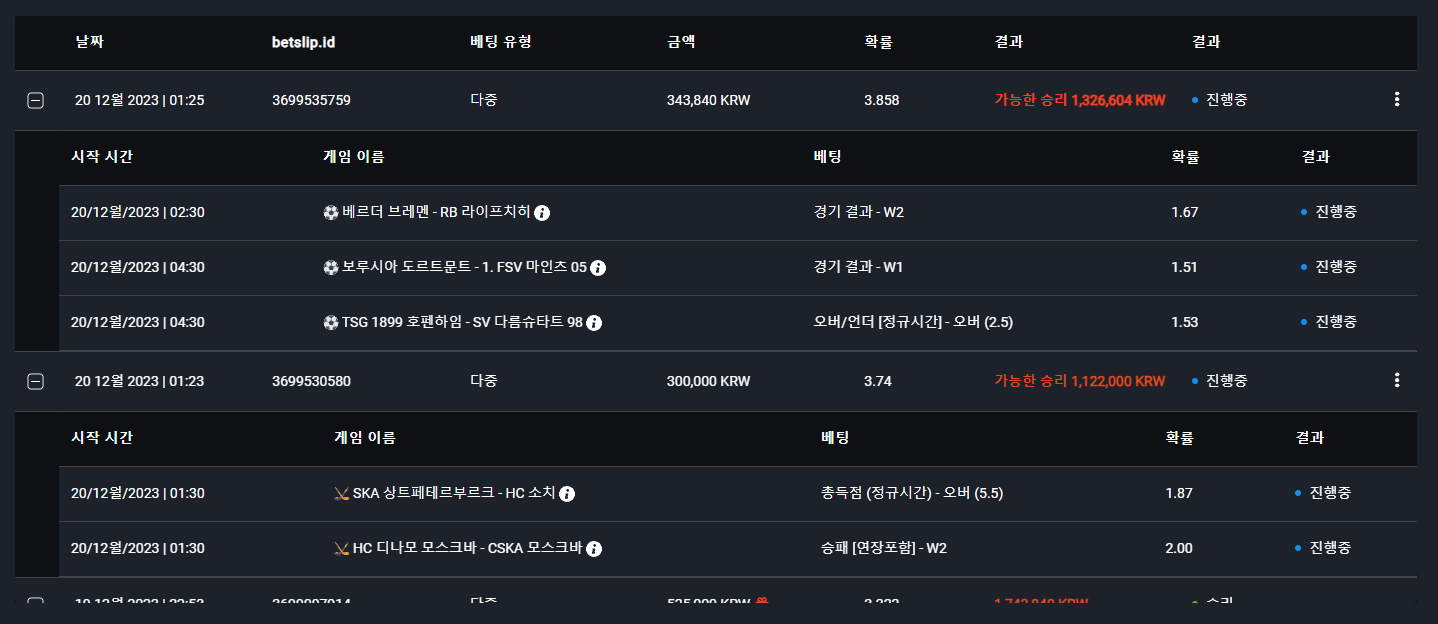Screen dimensions: 1438x624
Task: Open info icon for TSG 1899 호펜하임 match
Action: click(x=594, y=323)
